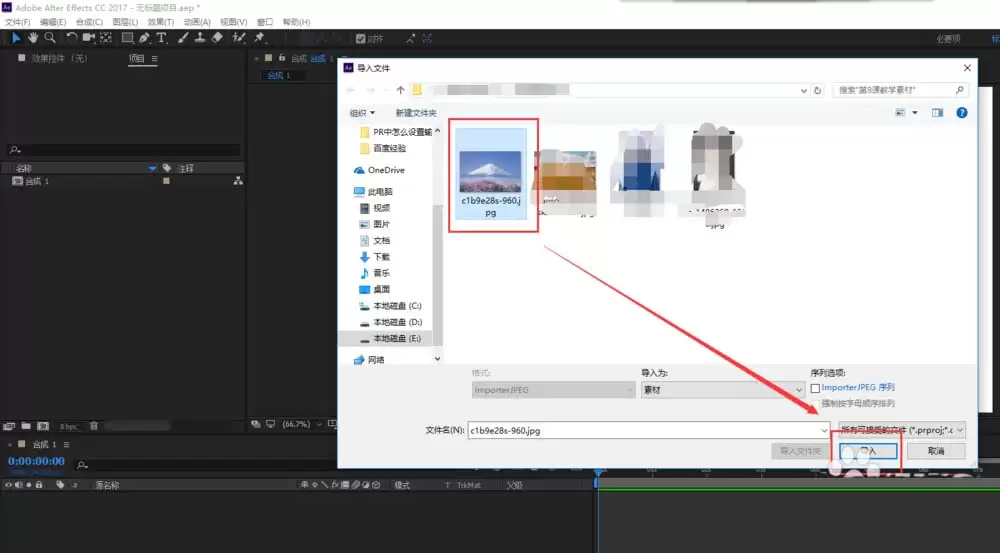Open the Composition menu
The width and height of the screenshot is (1000, 553).
click(x=89, y=22)
